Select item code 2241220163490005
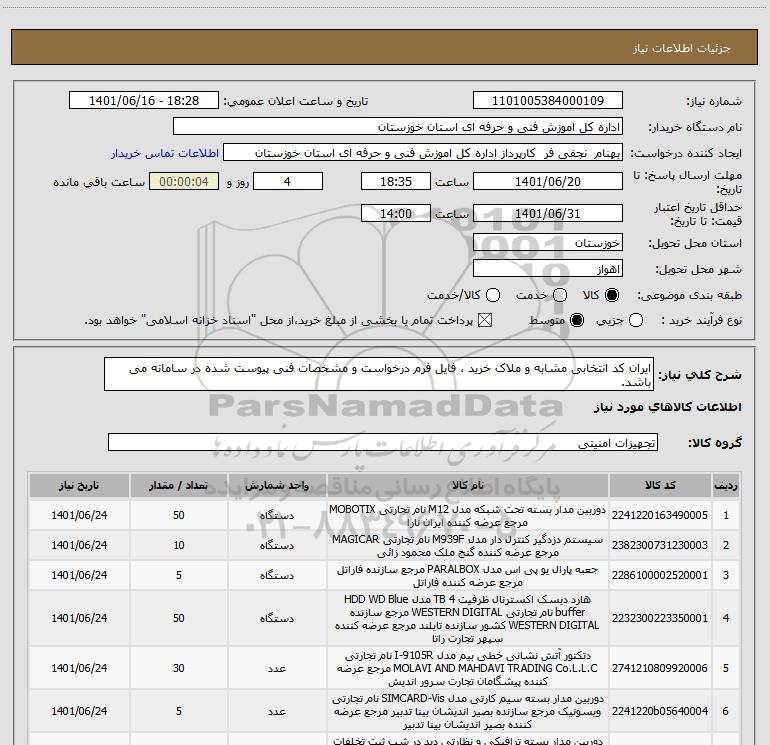The width and height of the screenshot is (770, 745). (x=660, y=515)
